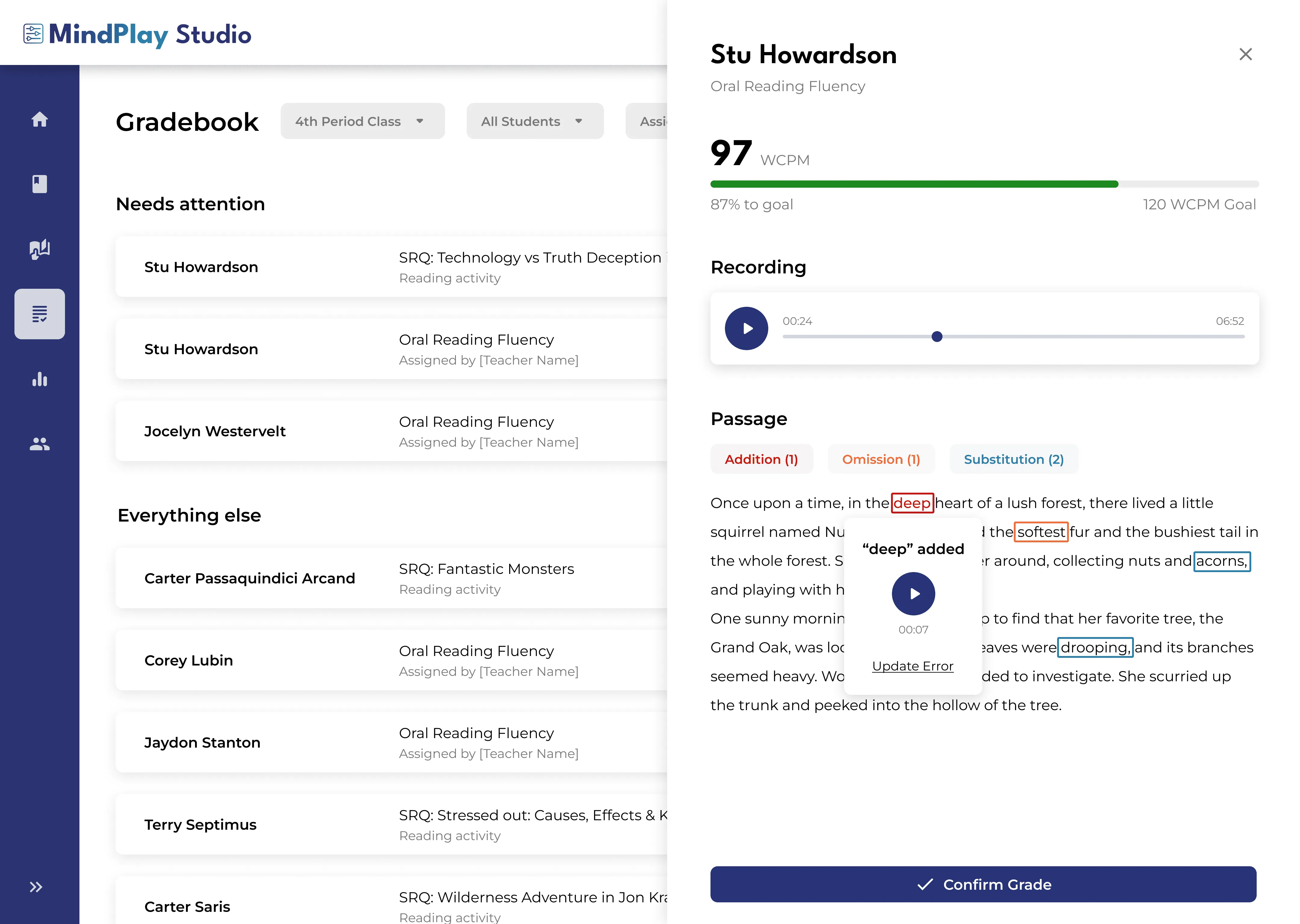
Task: Open the map reading sidebar icon
Action: tap(39, 249)
